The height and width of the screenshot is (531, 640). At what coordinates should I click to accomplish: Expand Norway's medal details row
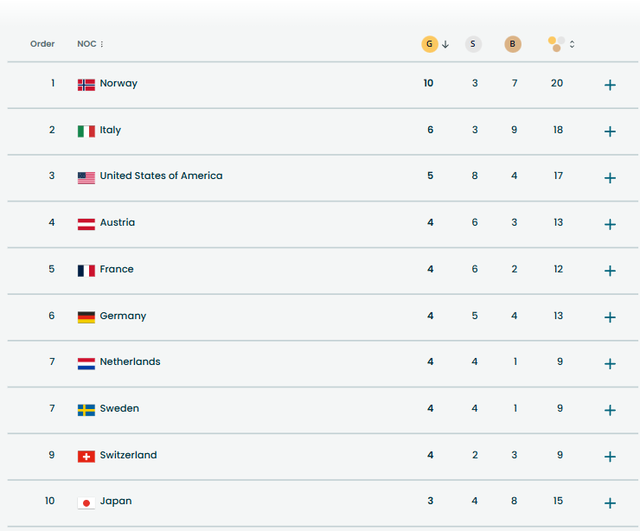point(610,85)
